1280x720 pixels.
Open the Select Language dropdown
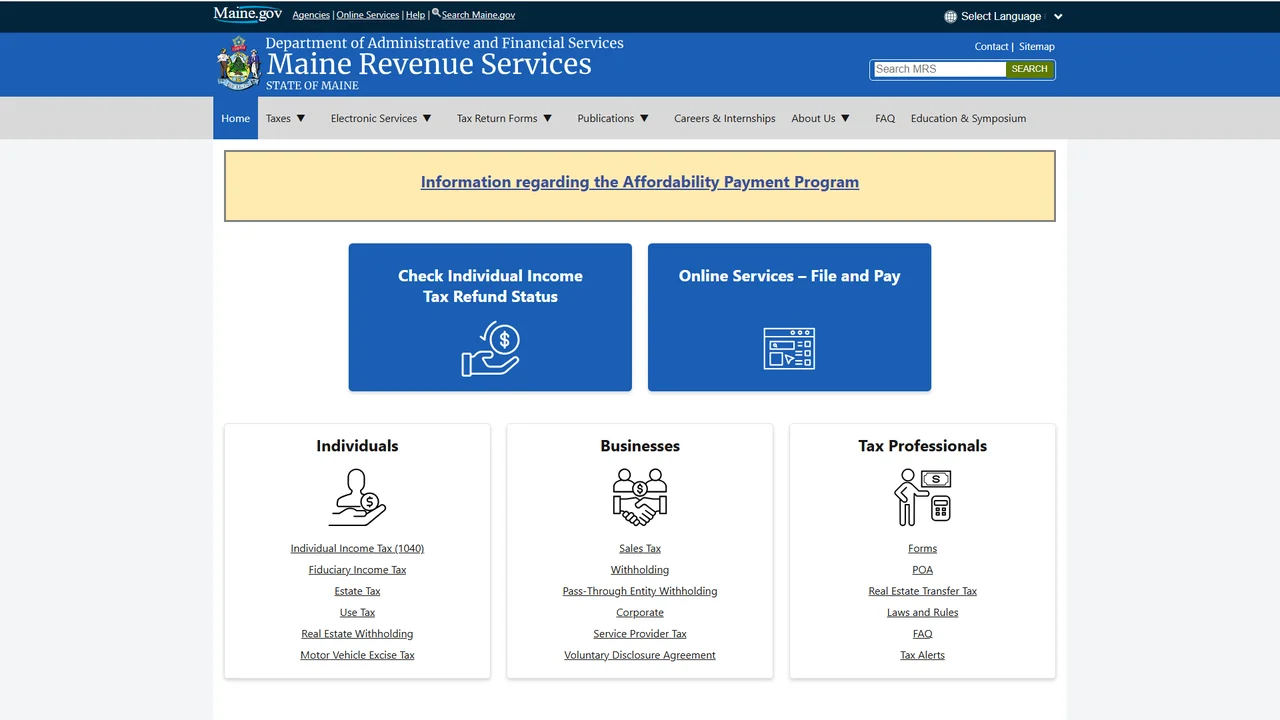1004,16
